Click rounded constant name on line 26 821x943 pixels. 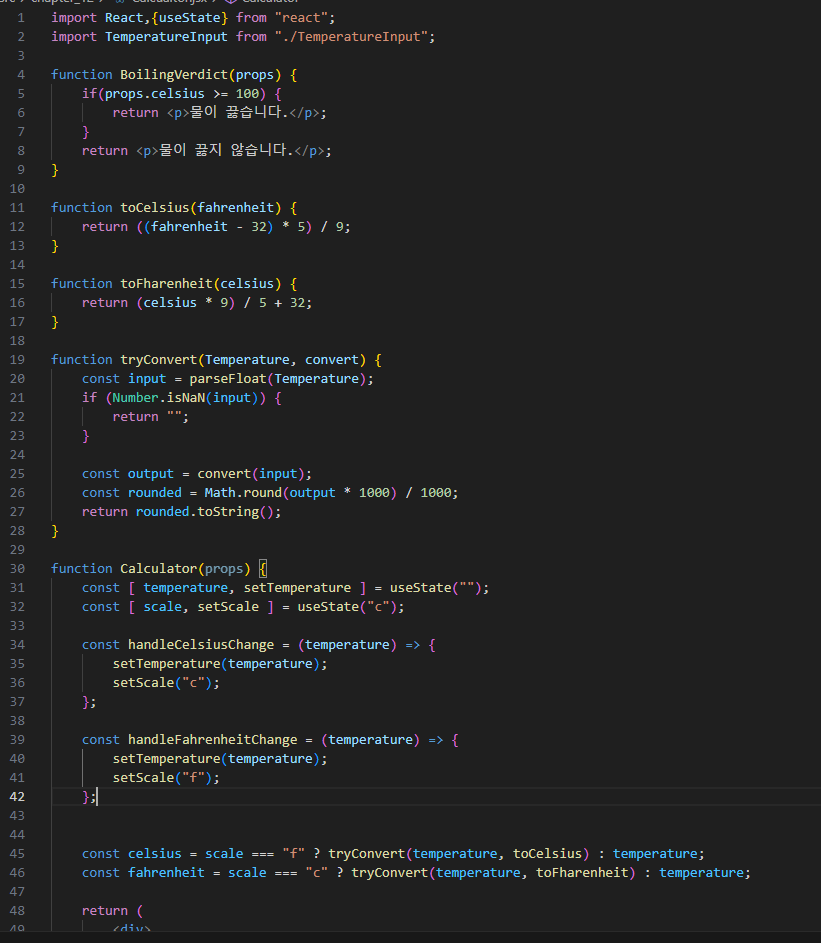point(155,493)
